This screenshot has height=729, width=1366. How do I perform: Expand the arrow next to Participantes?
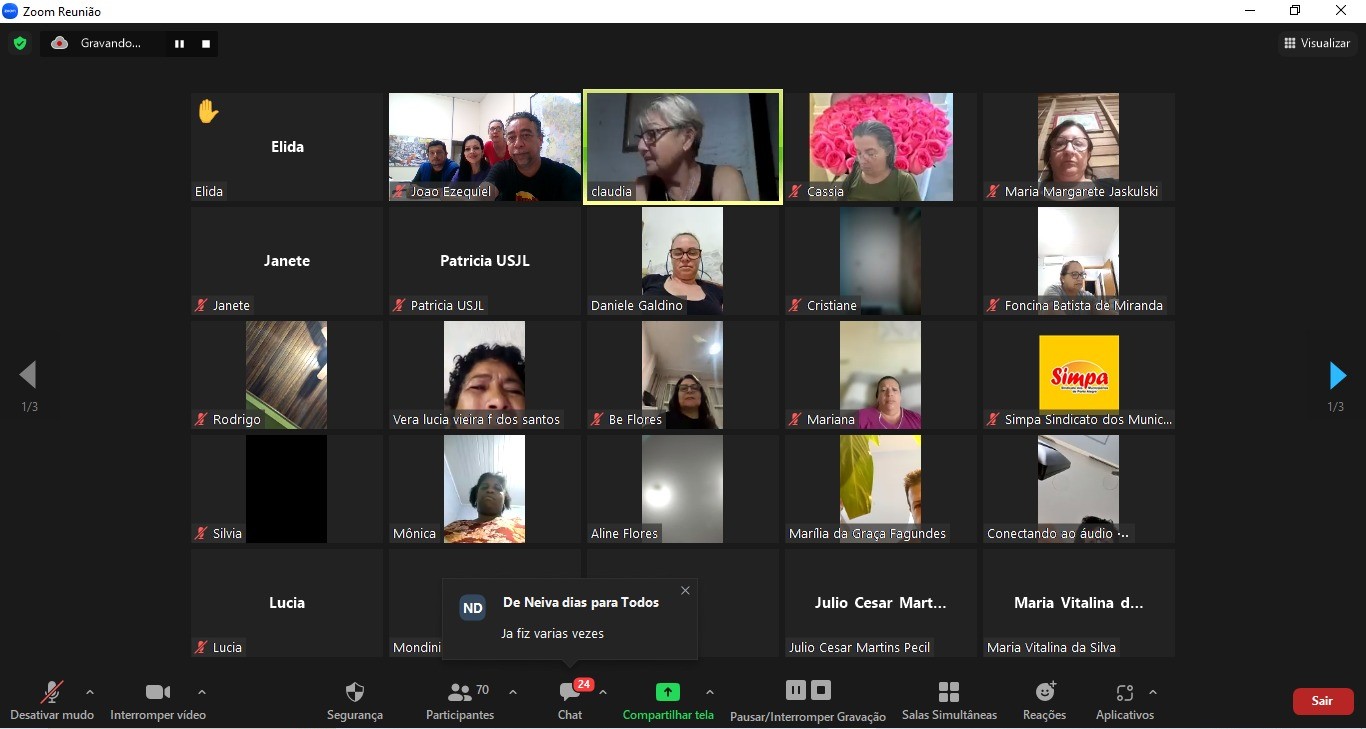[x=513, y=692]
